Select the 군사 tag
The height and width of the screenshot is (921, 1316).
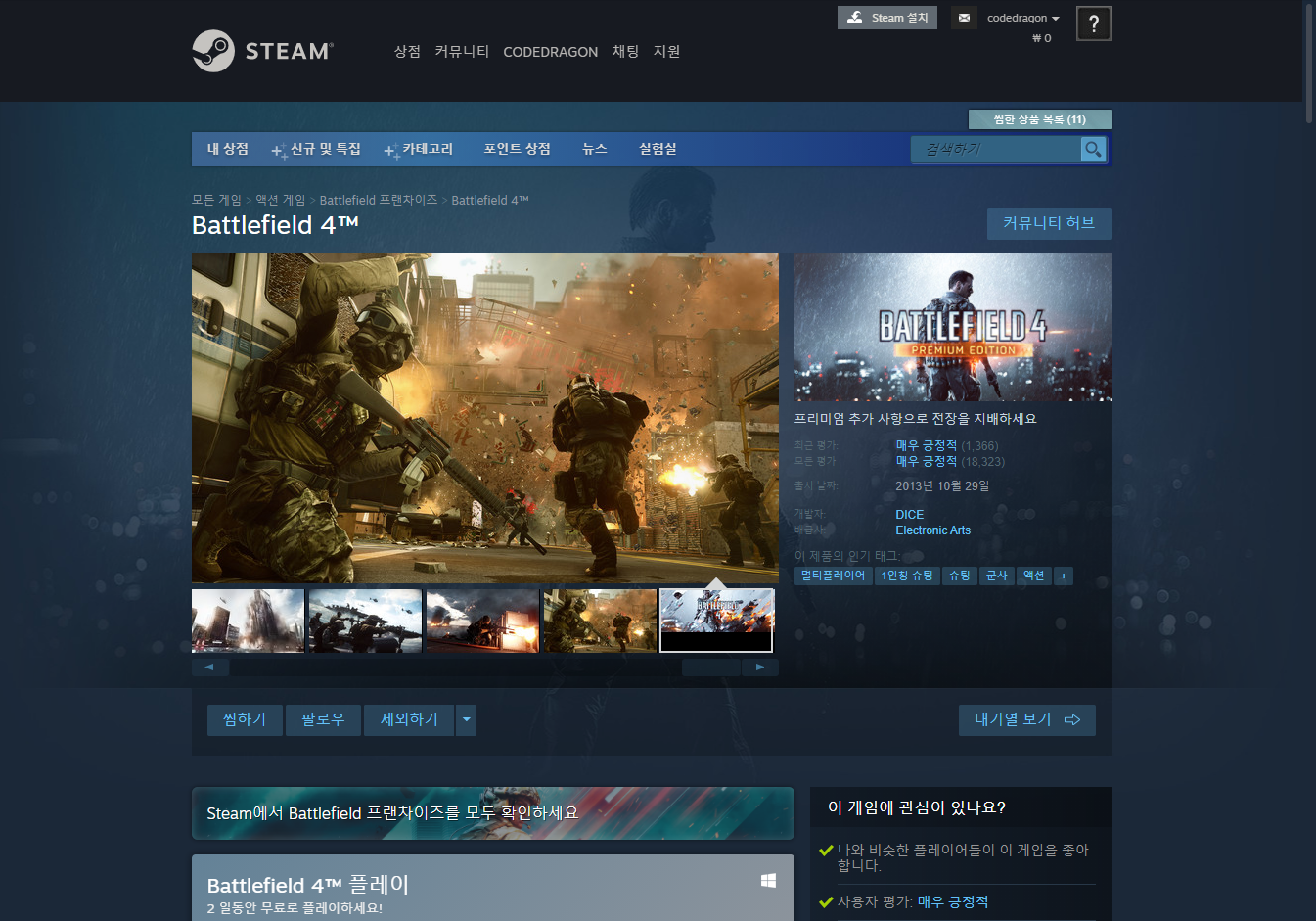pyautogui.click(x=997, y=576)
